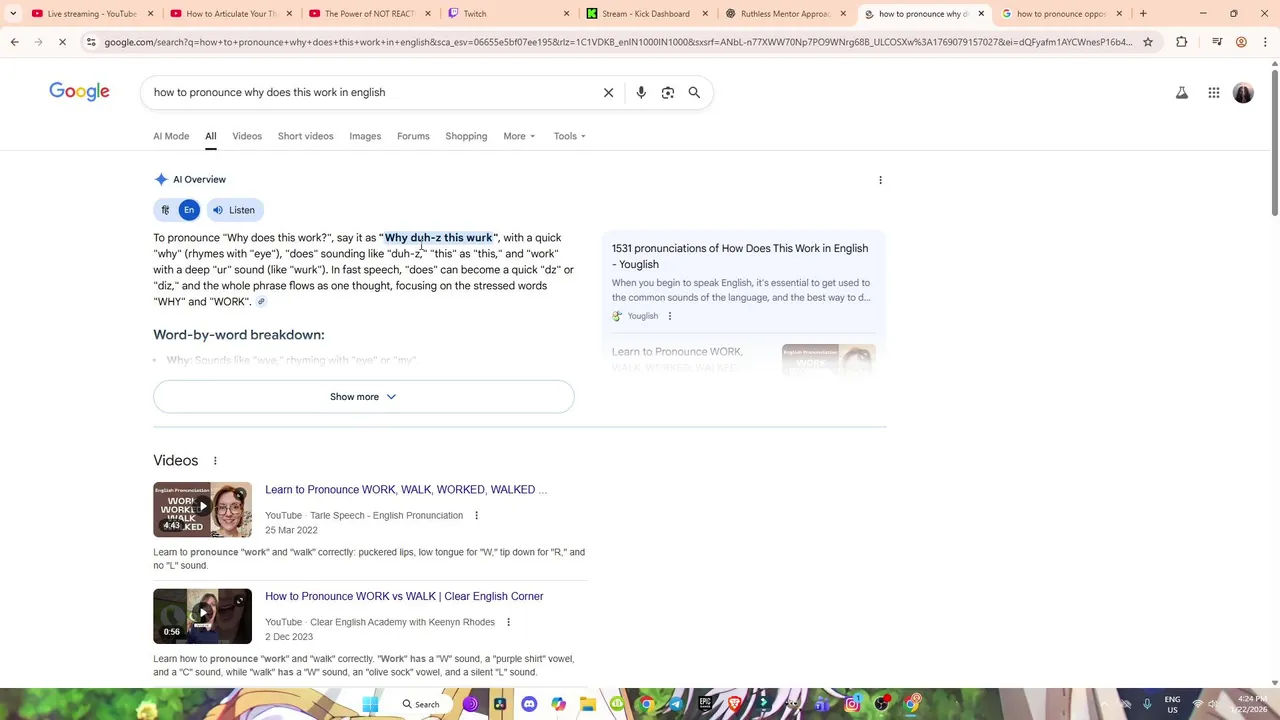Select the En language toggle

189,210
